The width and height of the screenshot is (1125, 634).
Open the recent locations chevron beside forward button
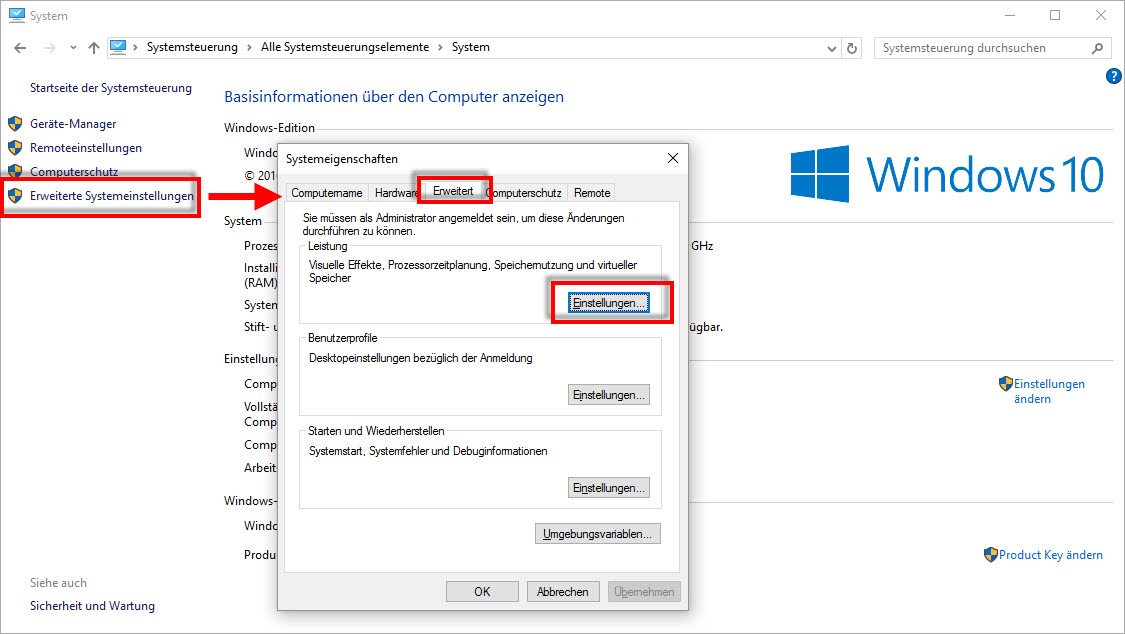point(72,47)
